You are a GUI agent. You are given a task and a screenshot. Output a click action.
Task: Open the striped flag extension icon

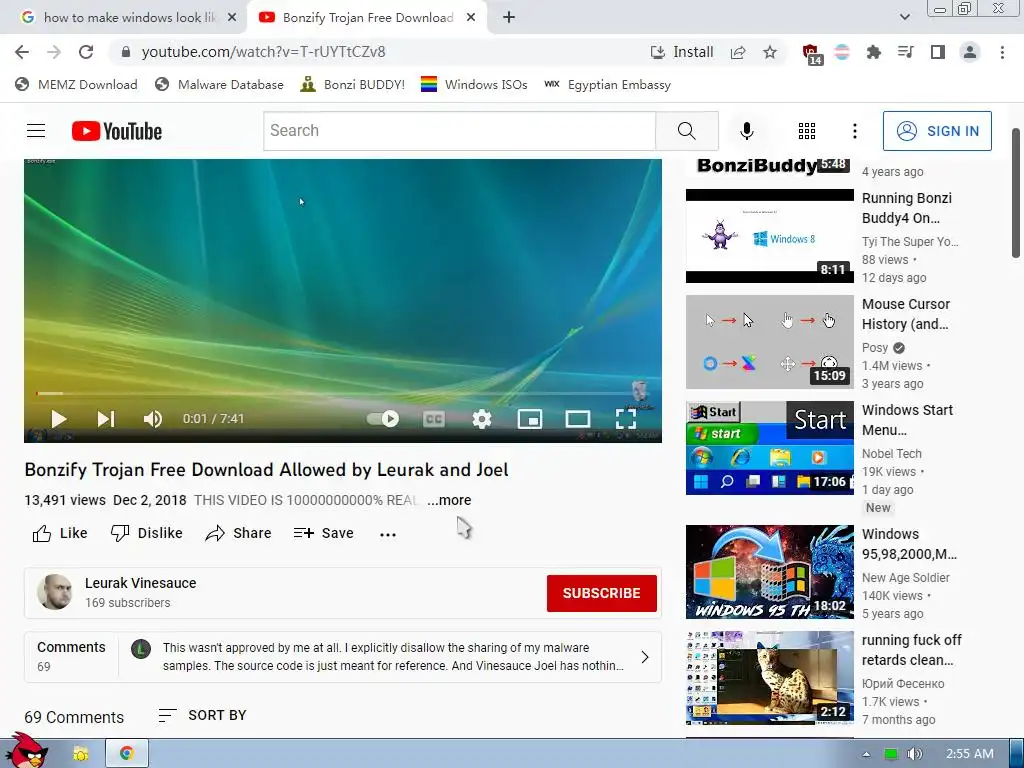point(842,52)
